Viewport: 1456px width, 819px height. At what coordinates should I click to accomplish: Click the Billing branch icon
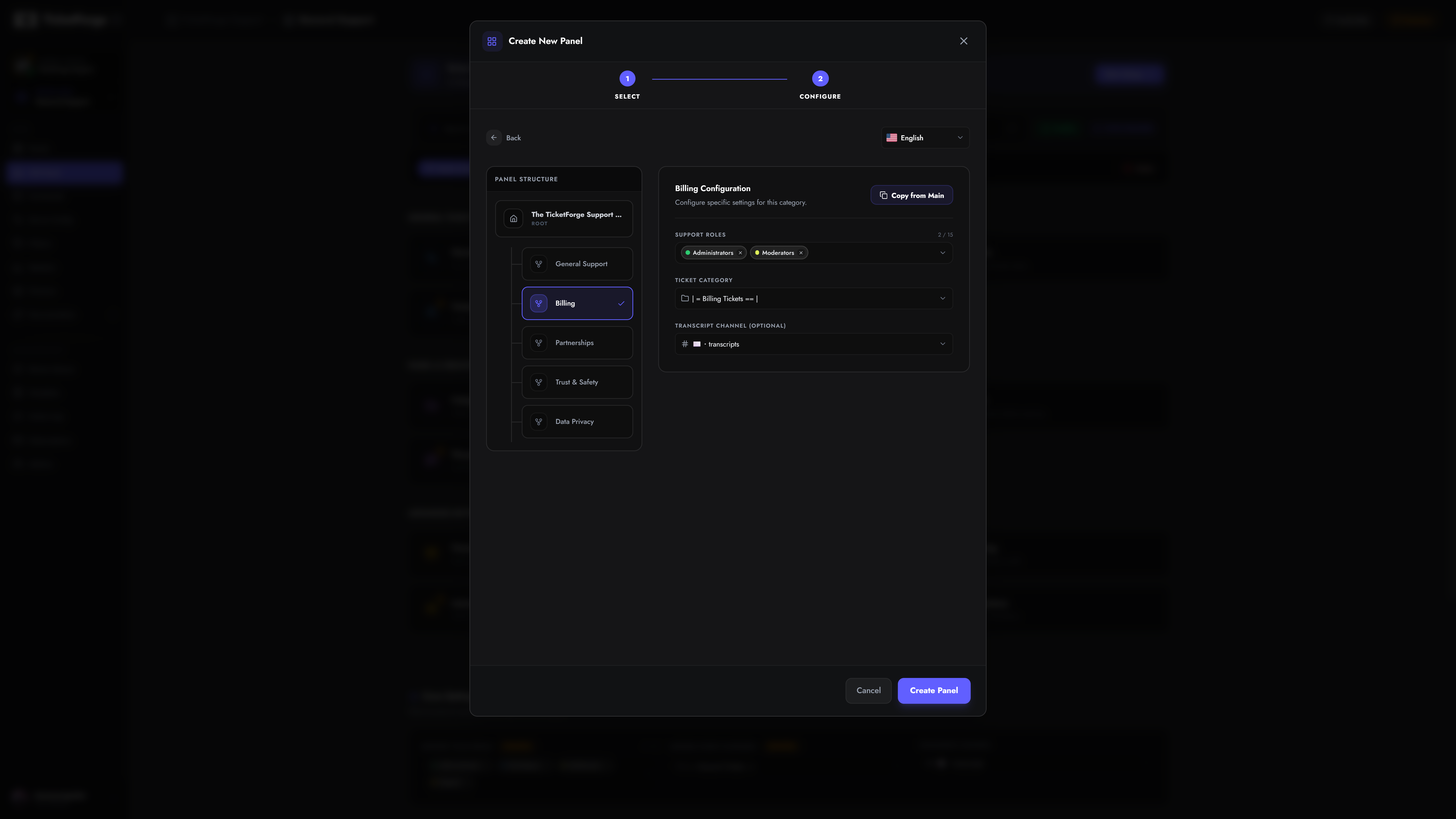pos(539,303)
